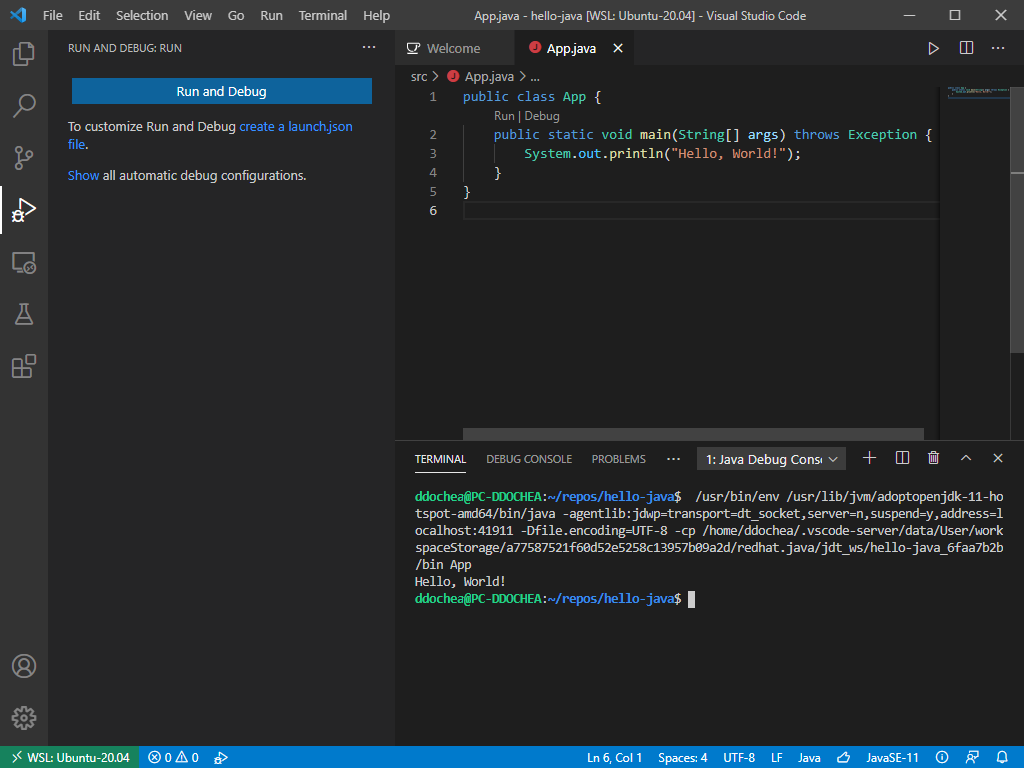Open editor More Actions ellipsis
This screenshot has width=1024, height=768.
click(998, 48)
